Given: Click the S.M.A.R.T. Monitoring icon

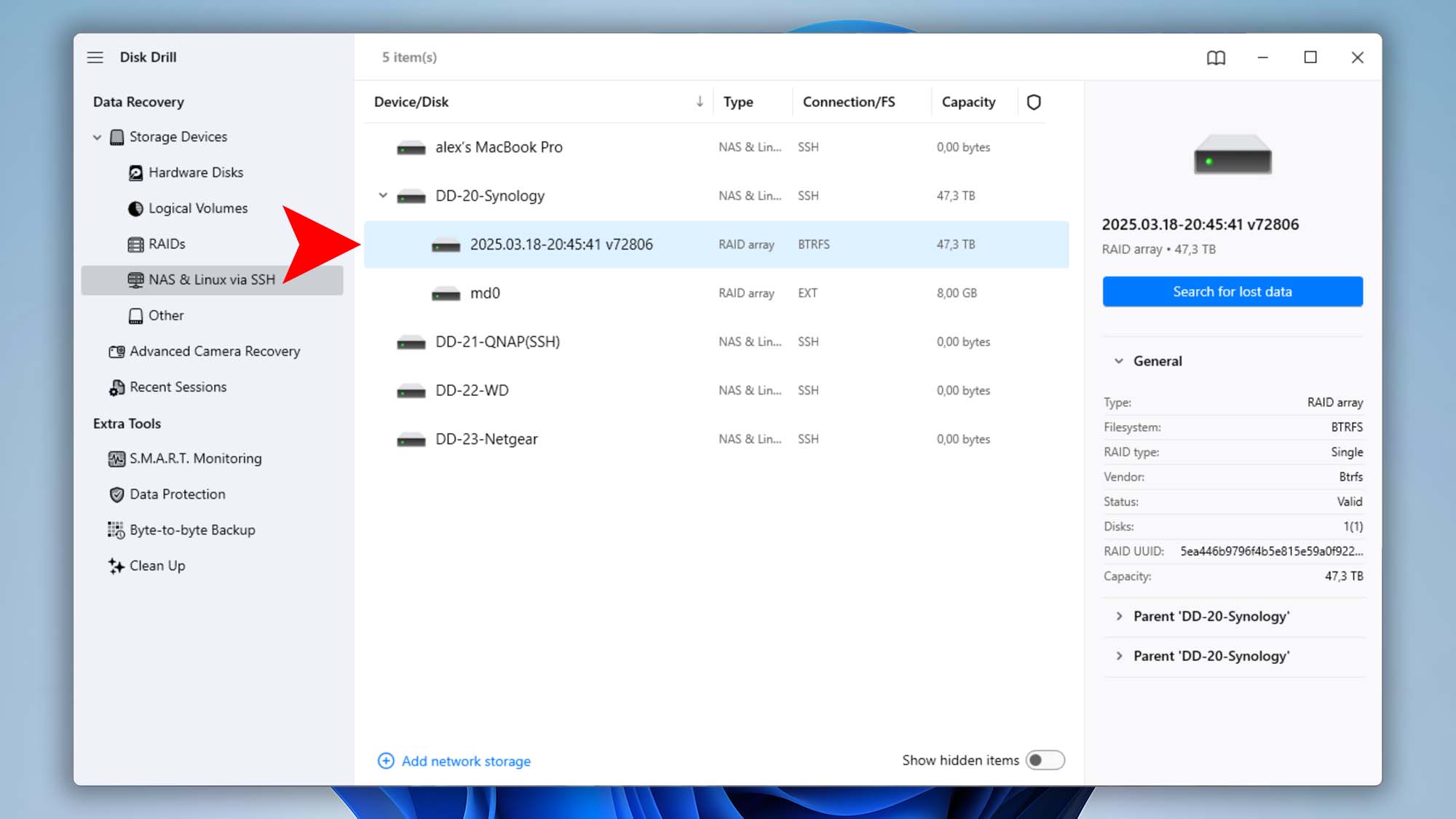Looking at the screenshot, I should point(116,459).
